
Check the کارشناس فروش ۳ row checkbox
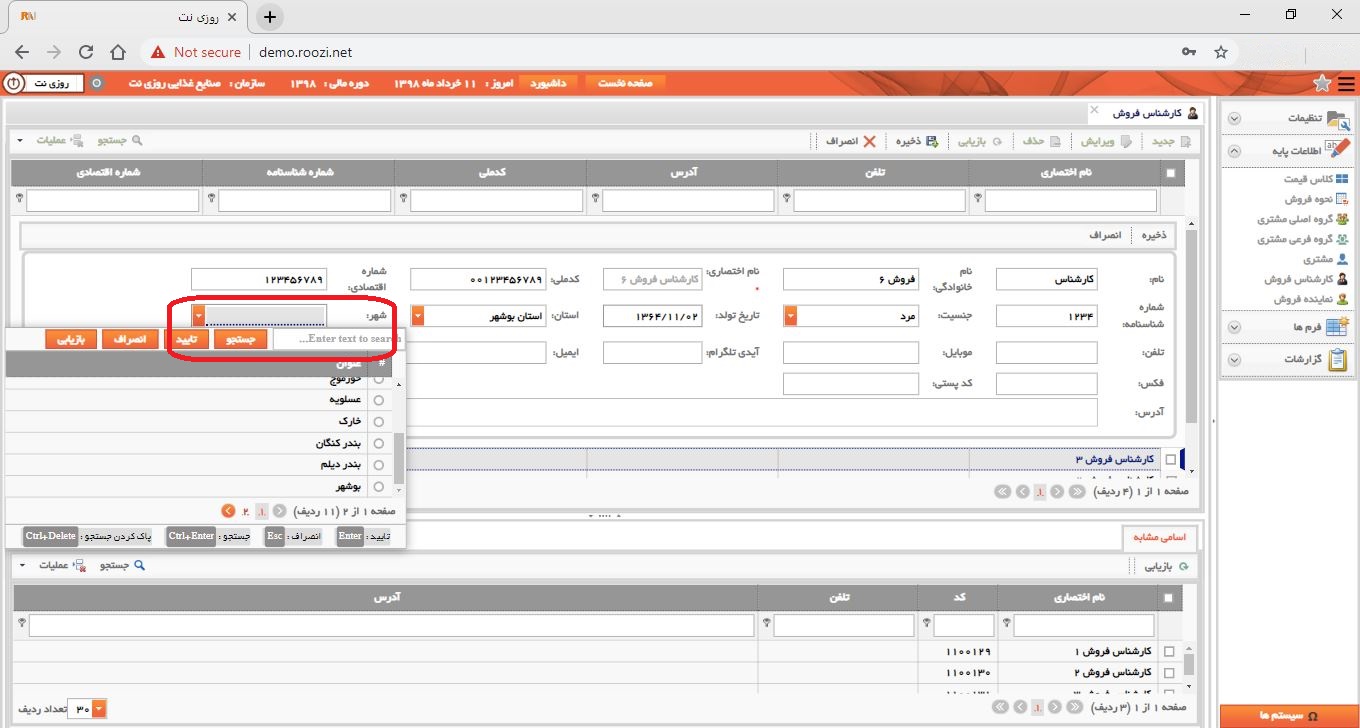1171,460
